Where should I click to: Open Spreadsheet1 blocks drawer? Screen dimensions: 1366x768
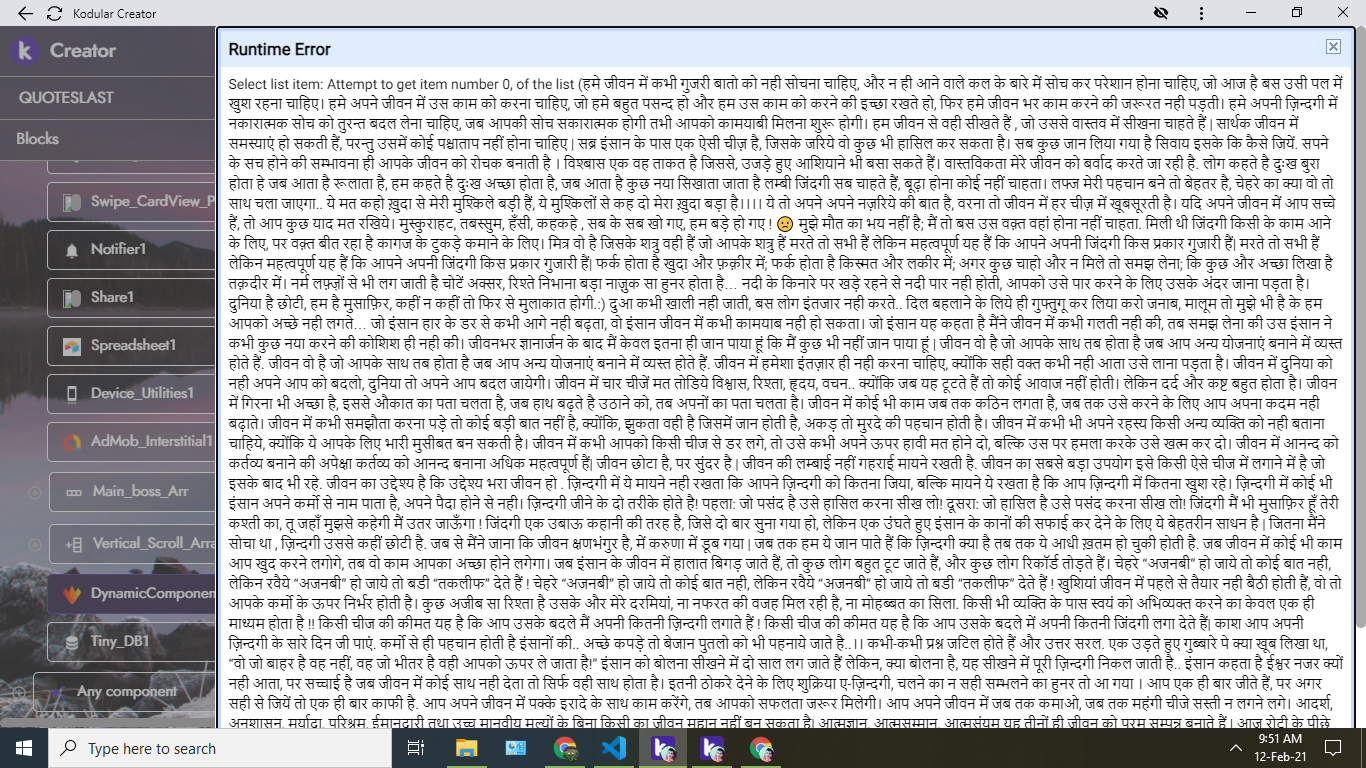[132, 345]
